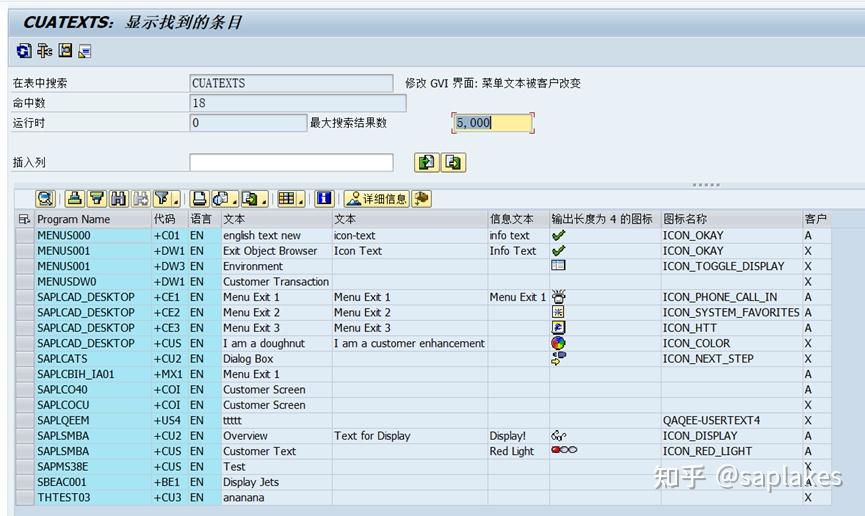Image resolution: width=865 pixels, height=516 pixels.
Task: Select the row marker for MENUSDW0
Action: coord(24,281)
